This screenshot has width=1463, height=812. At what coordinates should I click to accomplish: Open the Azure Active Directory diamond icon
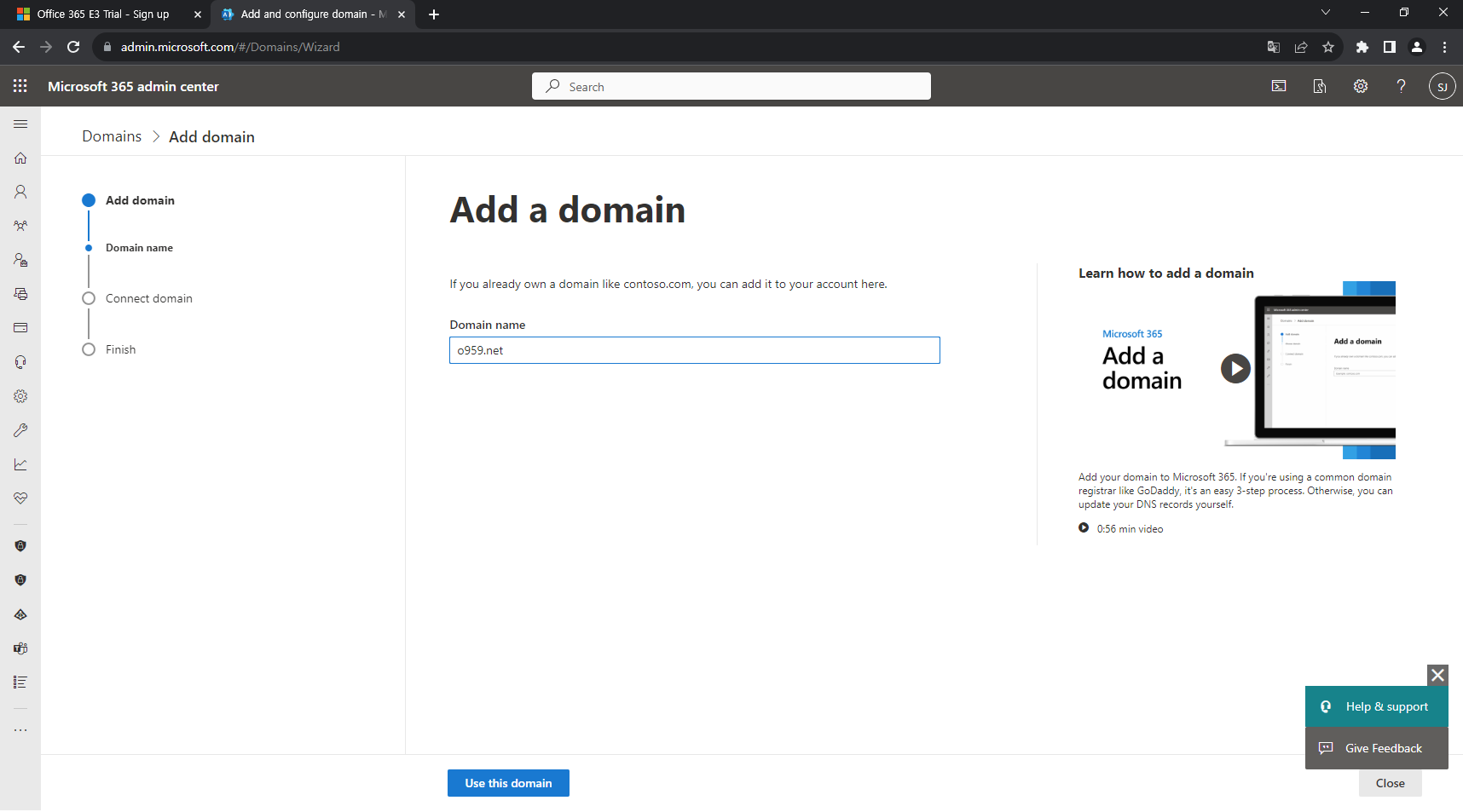point(20,614)
